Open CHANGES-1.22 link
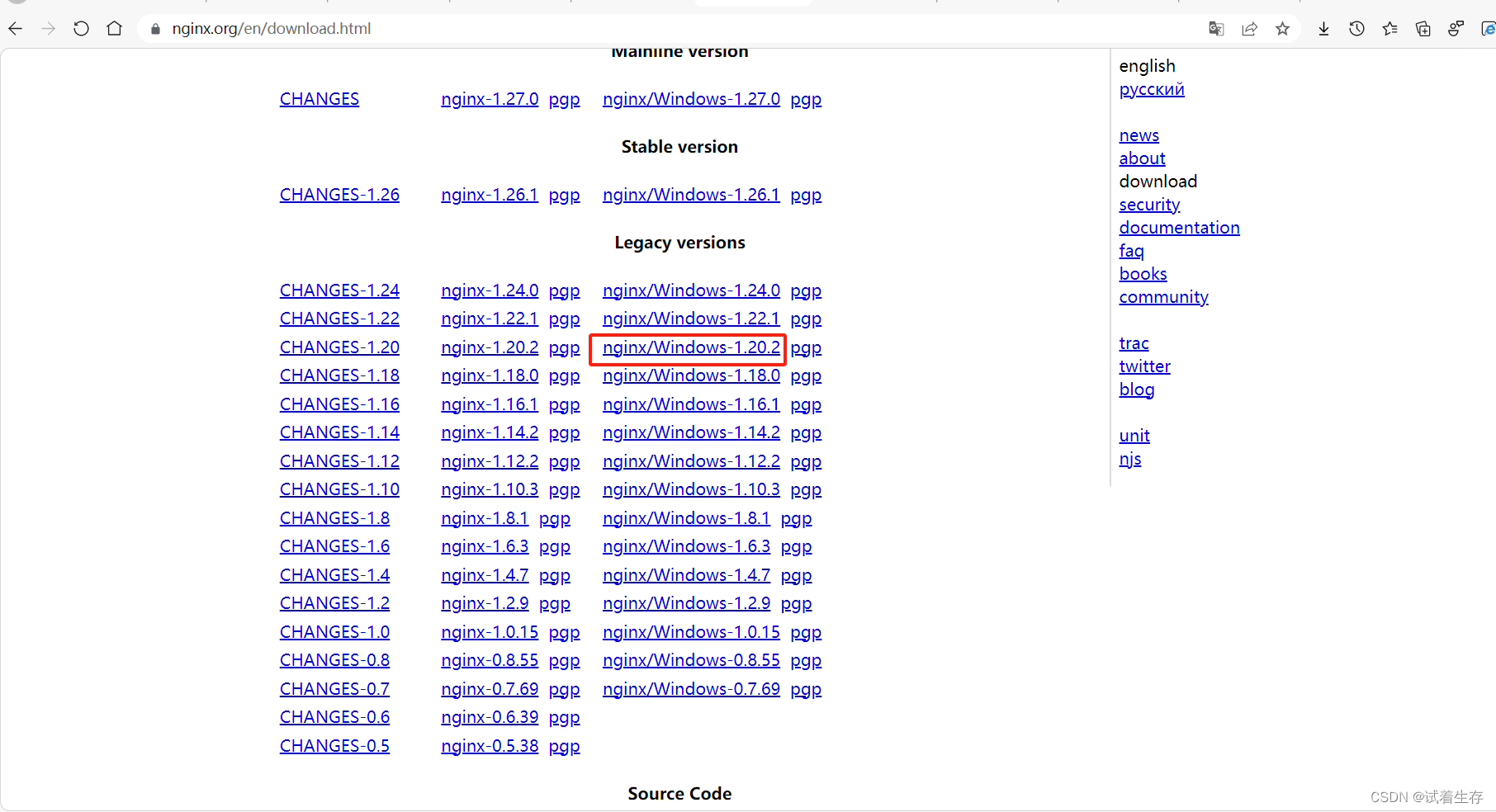Screen dimensions: 1496x812 click(x=339, y=319)
